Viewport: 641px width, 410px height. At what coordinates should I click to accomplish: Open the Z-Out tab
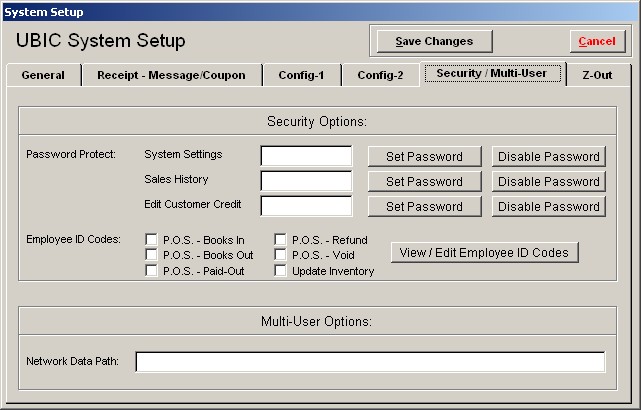click(x=598, y=75)
